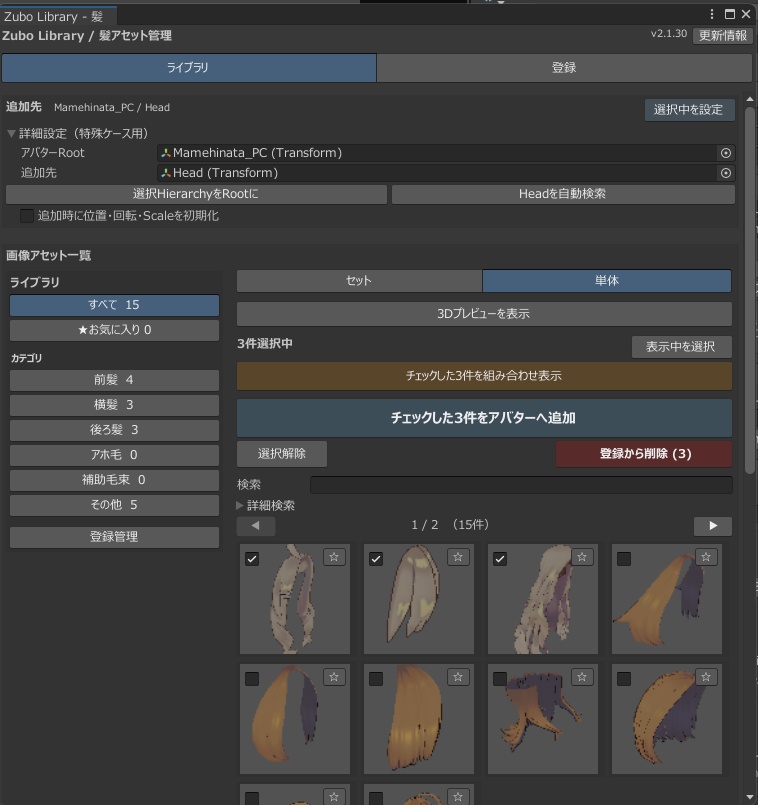Collapse the 詳細設定（特殊ケース用） foldout
Screen dimensions: 758x805
click(11, 134)
